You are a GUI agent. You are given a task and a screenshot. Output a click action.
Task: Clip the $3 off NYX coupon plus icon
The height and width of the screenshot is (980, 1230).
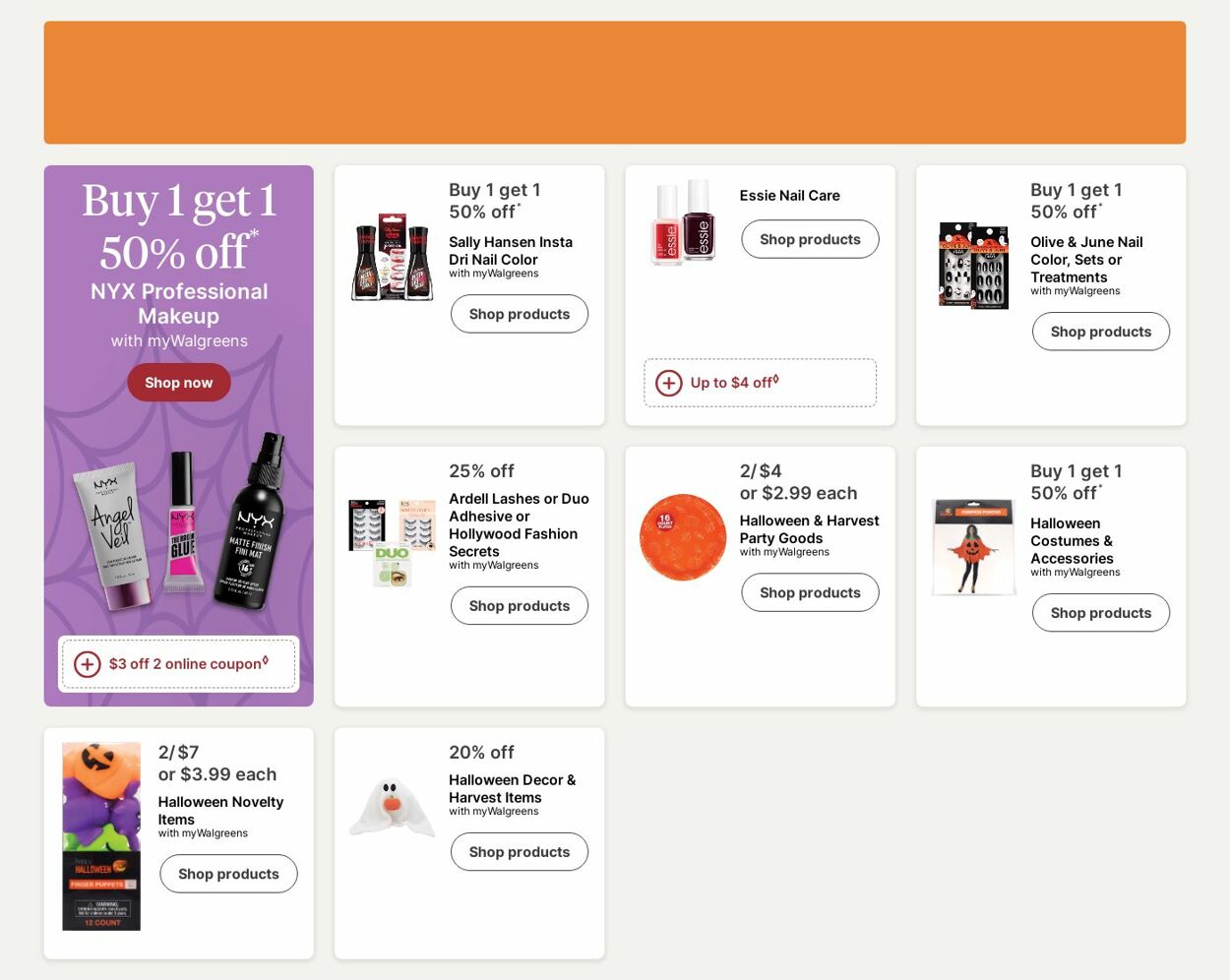click(x=88, y=664)
